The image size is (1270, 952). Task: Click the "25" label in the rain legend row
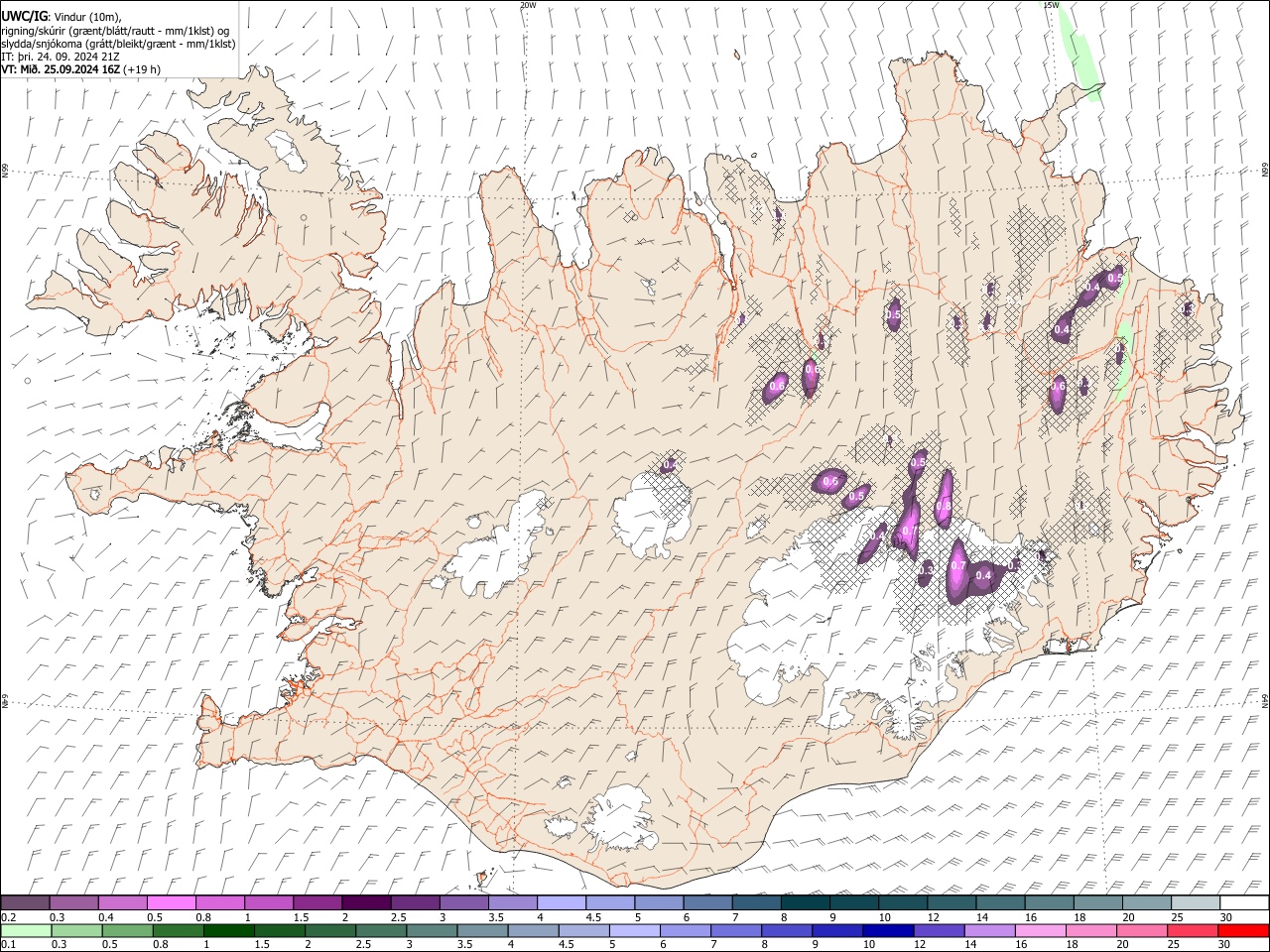1173,945
